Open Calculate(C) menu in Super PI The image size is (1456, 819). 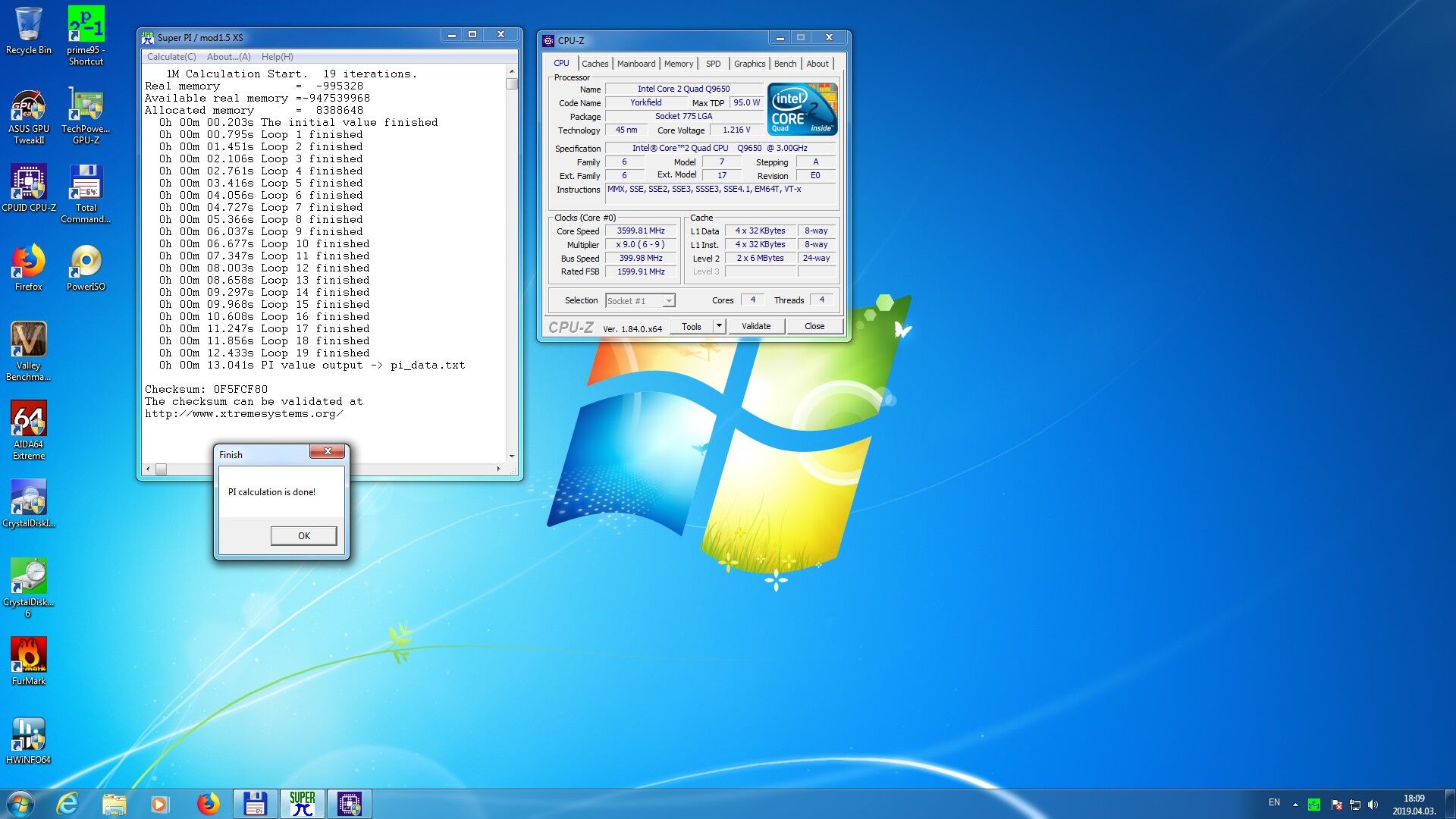pos(171,57)
